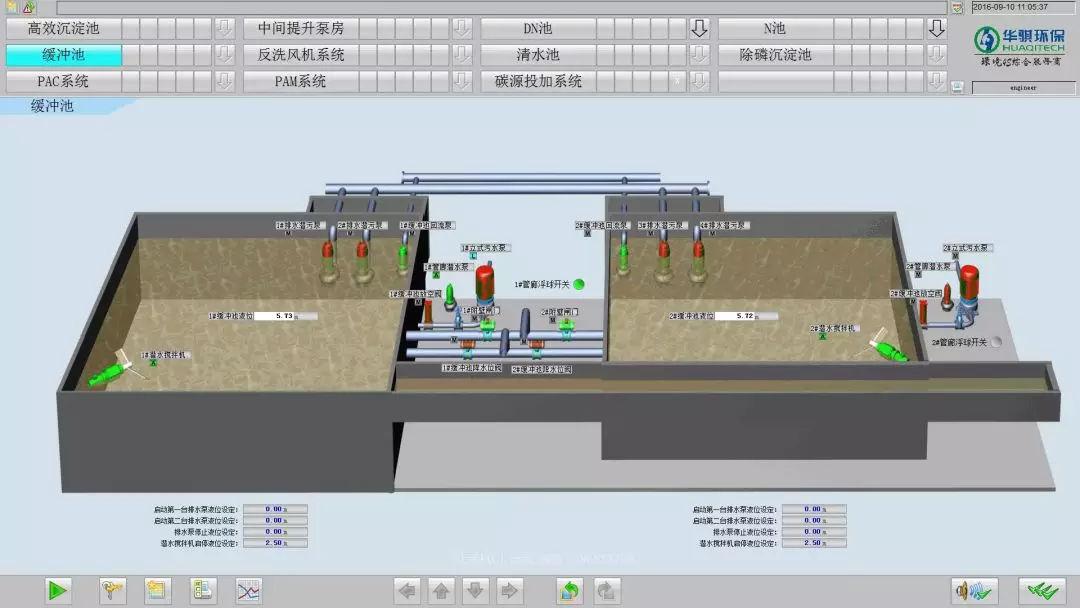Click the alarm bell icon at top-left
Viewport: 1080px width, 608px height.
click(28, 8)
